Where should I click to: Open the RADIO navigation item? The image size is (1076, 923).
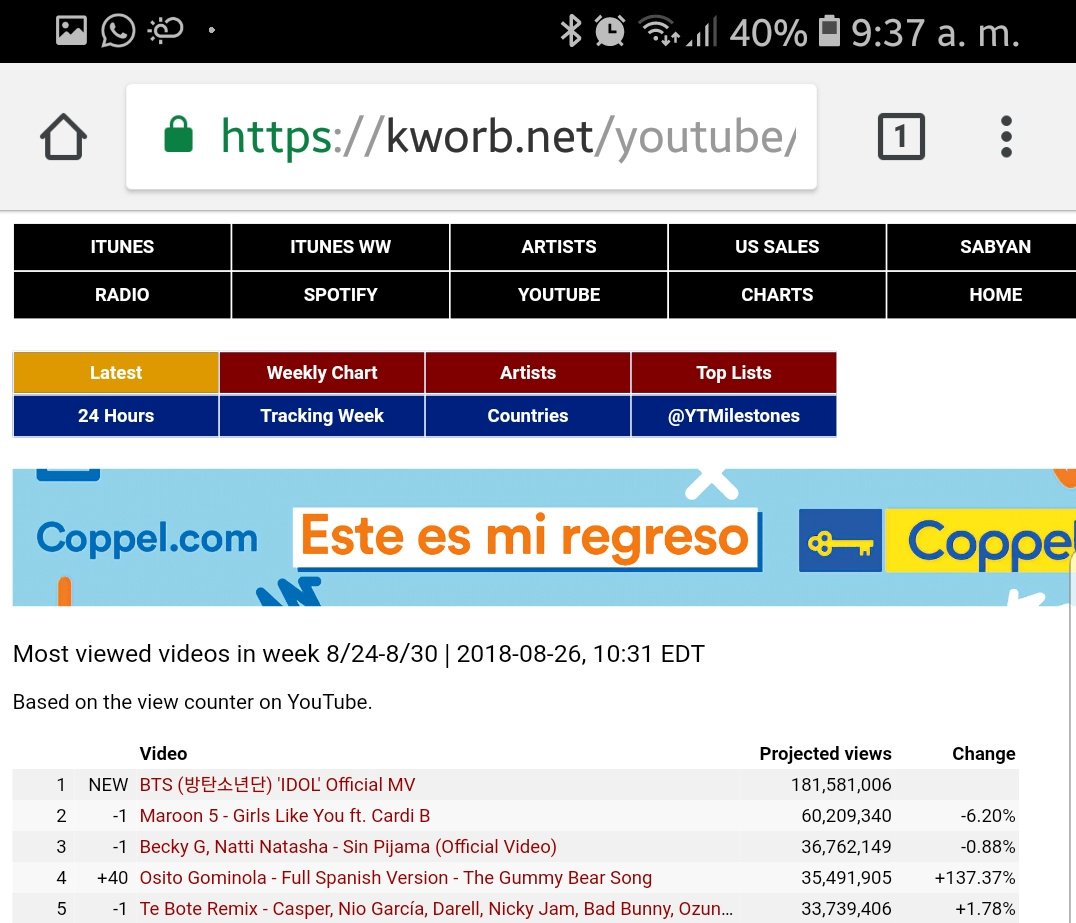[x=122, y=294]
